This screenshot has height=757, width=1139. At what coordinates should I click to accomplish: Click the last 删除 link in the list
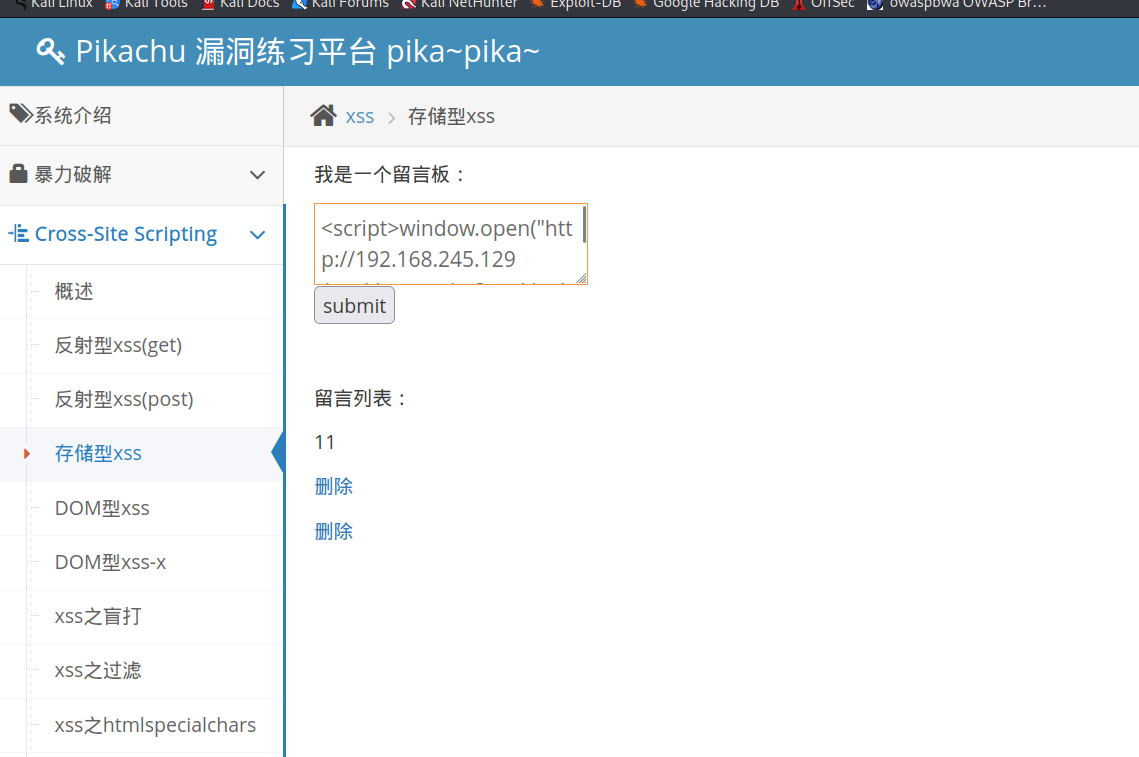click(x=333, y=531)
